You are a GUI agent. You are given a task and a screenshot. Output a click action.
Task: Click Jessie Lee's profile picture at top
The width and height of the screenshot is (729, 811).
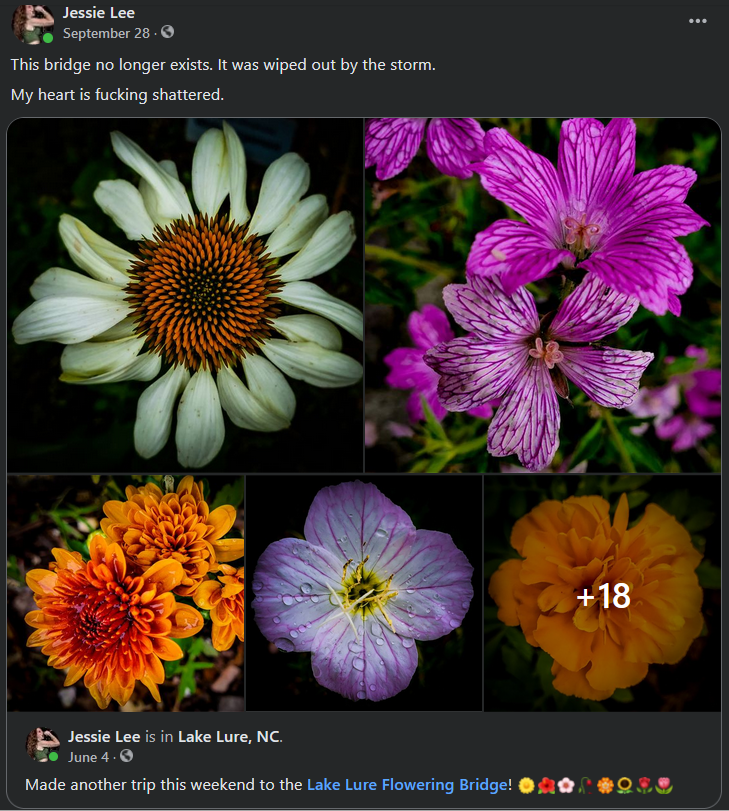[x=33, y=23]
